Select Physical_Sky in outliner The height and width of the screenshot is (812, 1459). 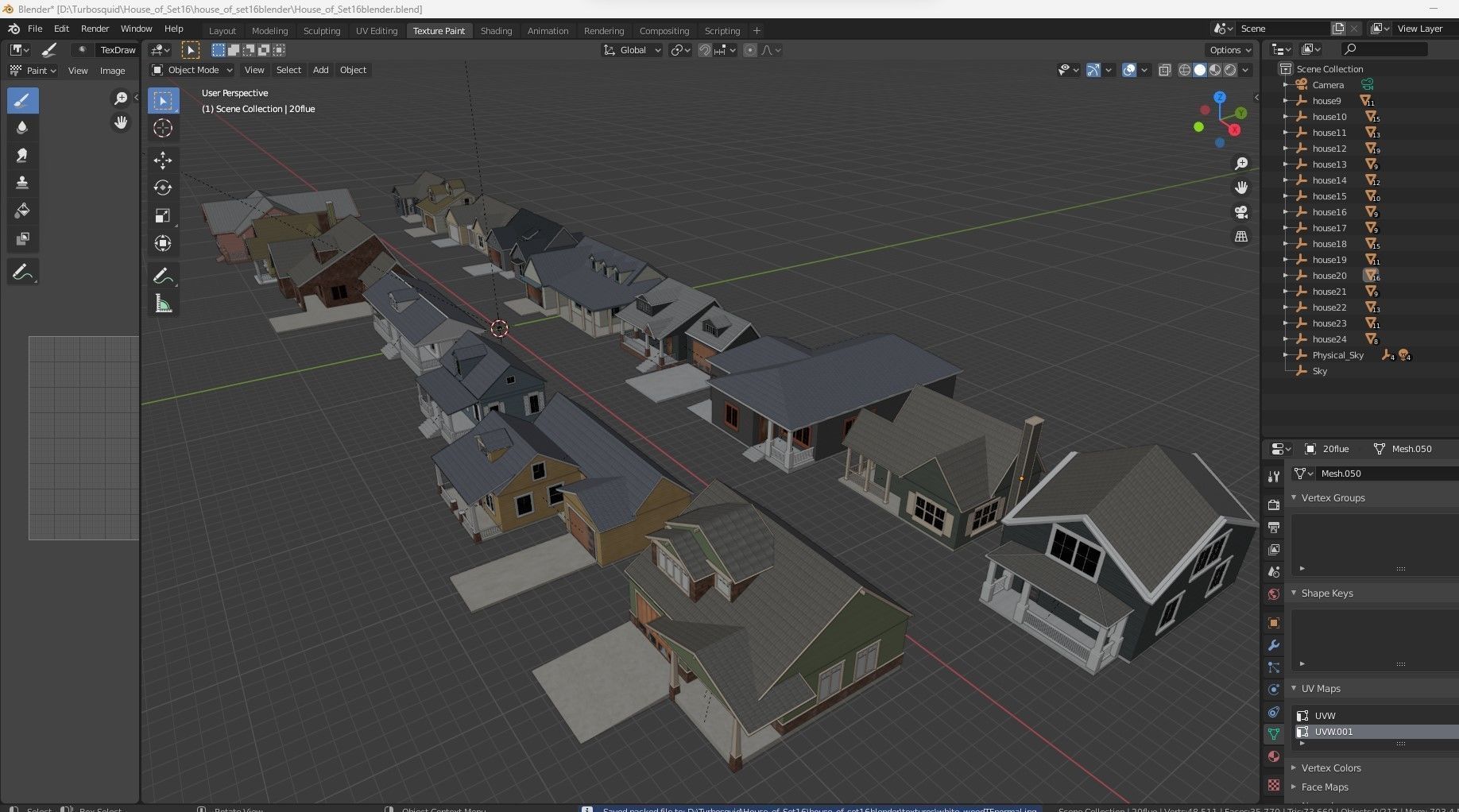point(1337,355)
